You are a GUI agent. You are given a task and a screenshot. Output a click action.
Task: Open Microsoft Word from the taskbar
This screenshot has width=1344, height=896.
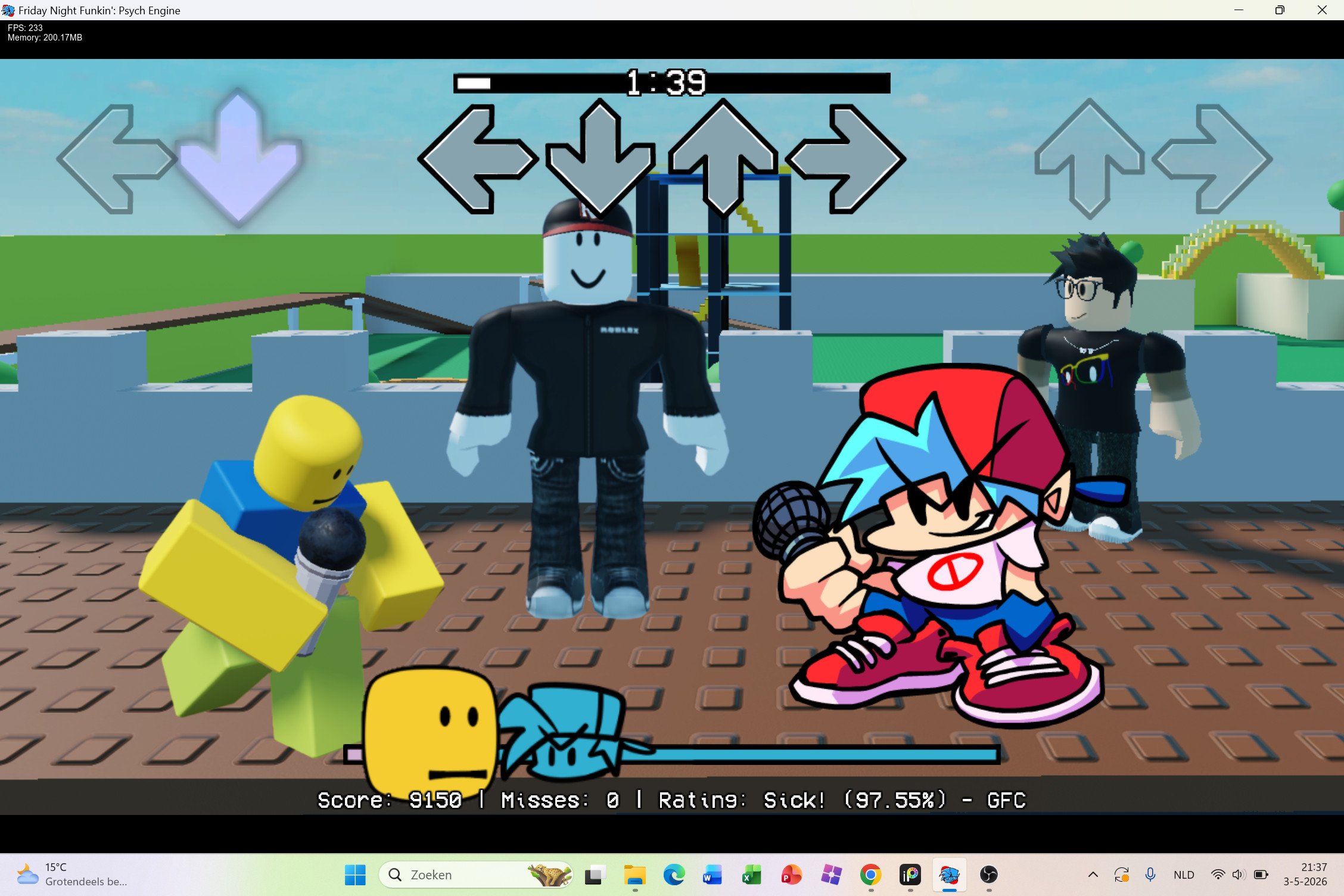click(713, 875)
